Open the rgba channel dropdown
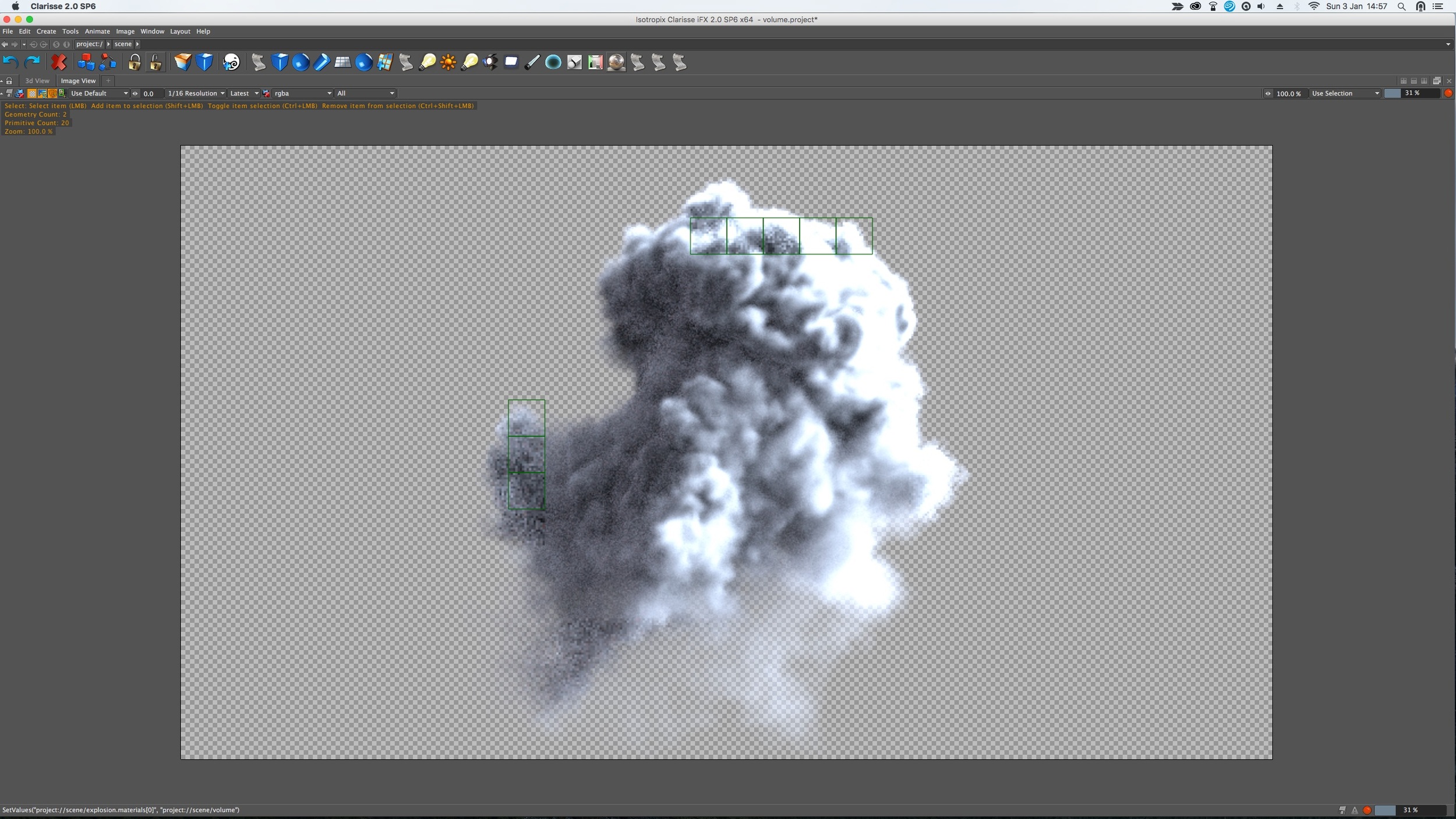 (x=302, y=93)
